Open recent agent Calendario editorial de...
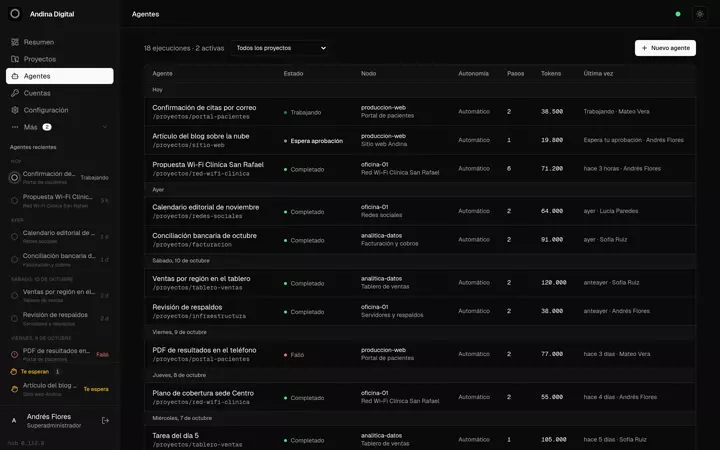 (60, 236)
